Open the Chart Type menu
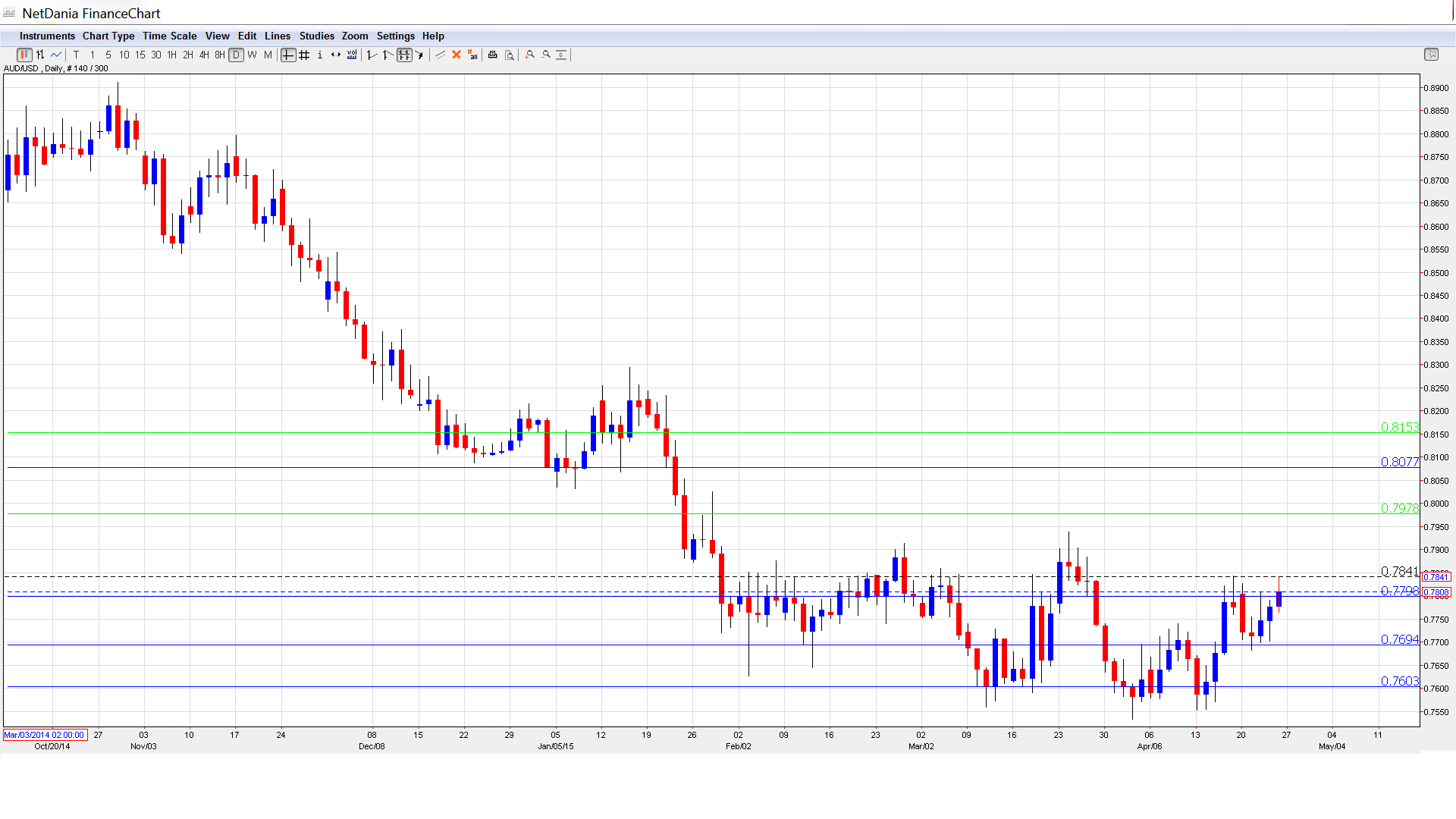Screen dimensions: 1456x819 (x=108, y=36)
